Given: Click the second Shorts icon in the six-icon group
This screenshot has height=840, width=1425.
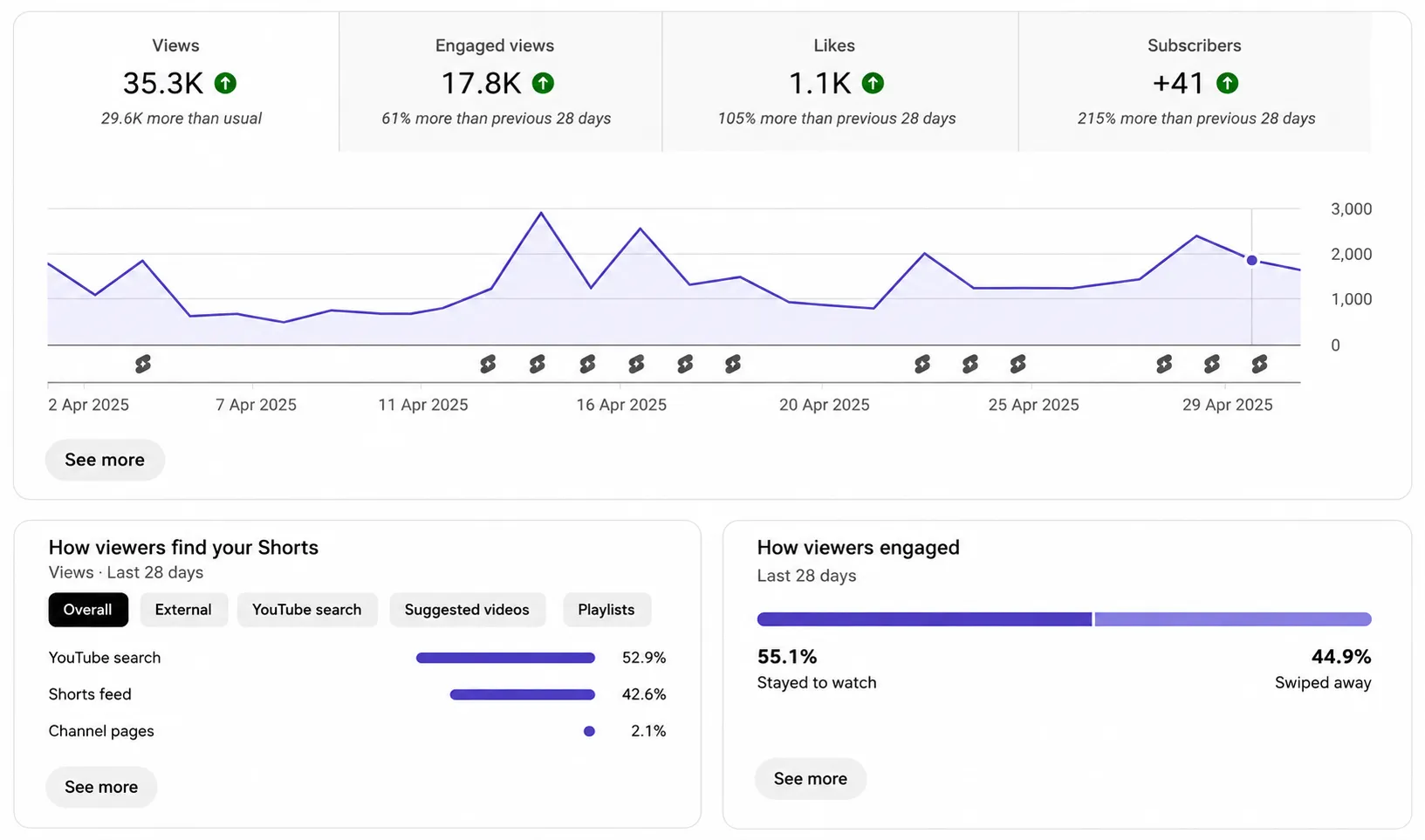Looking at the screenshot, I should tap(538, 364).
